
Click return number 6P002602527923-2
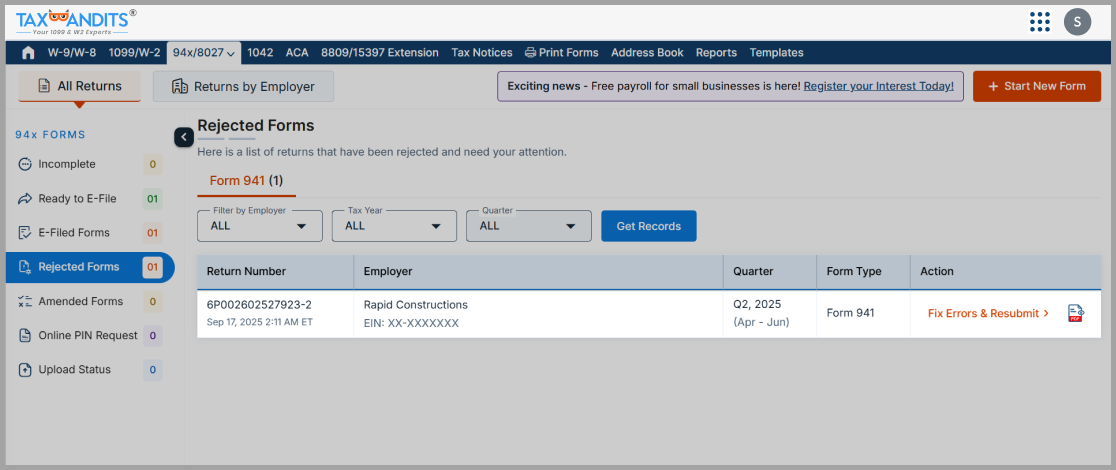(x=259, y=305)
